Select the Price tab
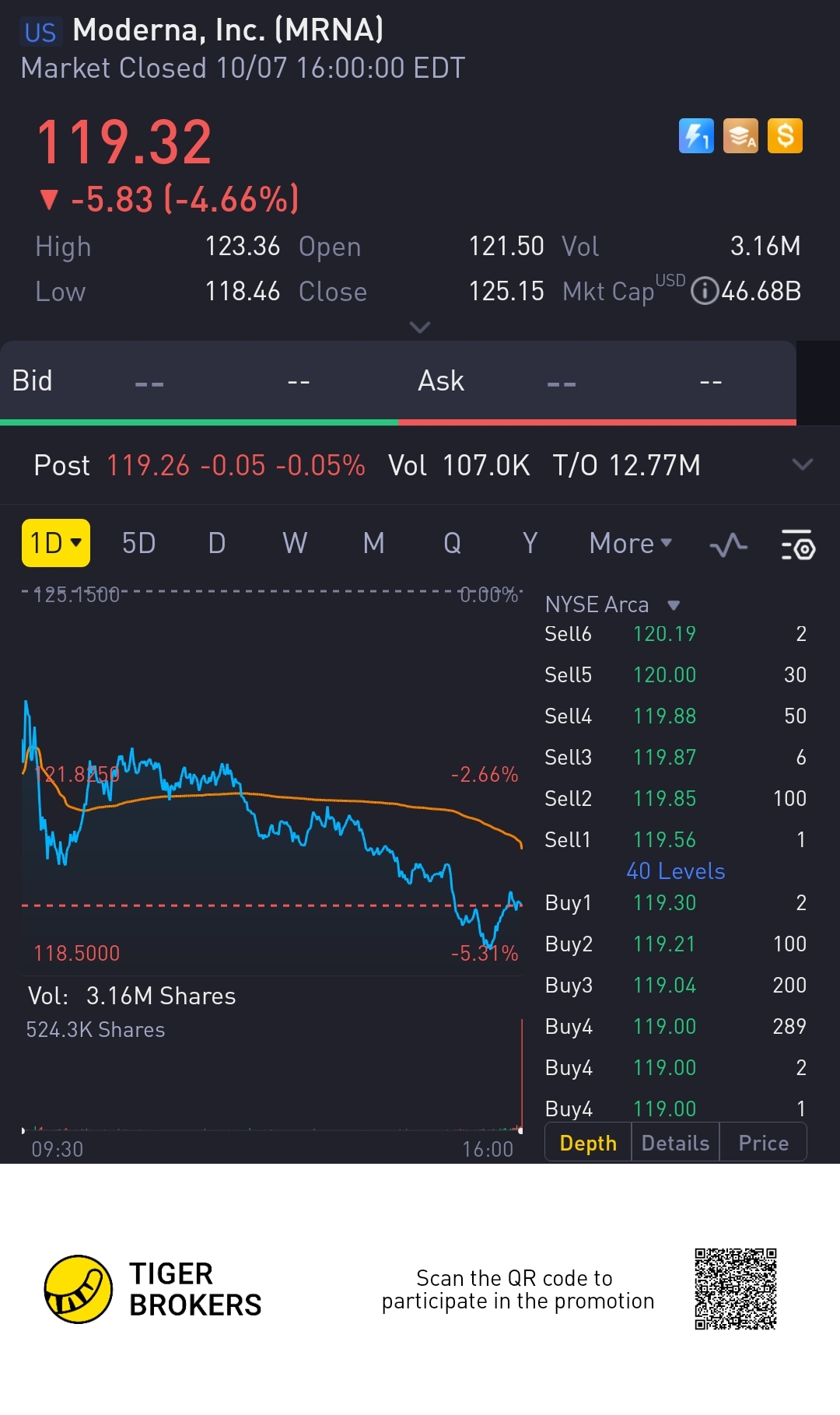Screen dimensions: 840x1415 click(763, 1143)
